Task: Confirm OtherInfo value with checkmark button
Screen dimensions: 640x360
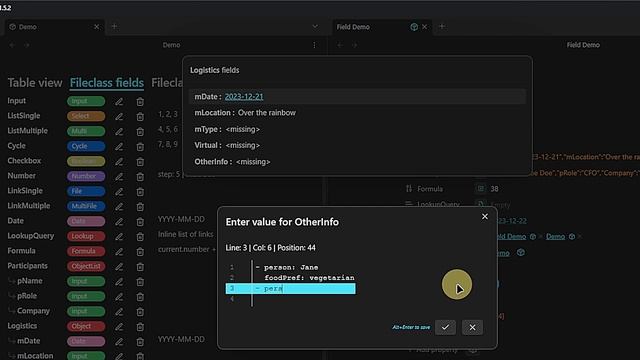Action: [445, 327]
